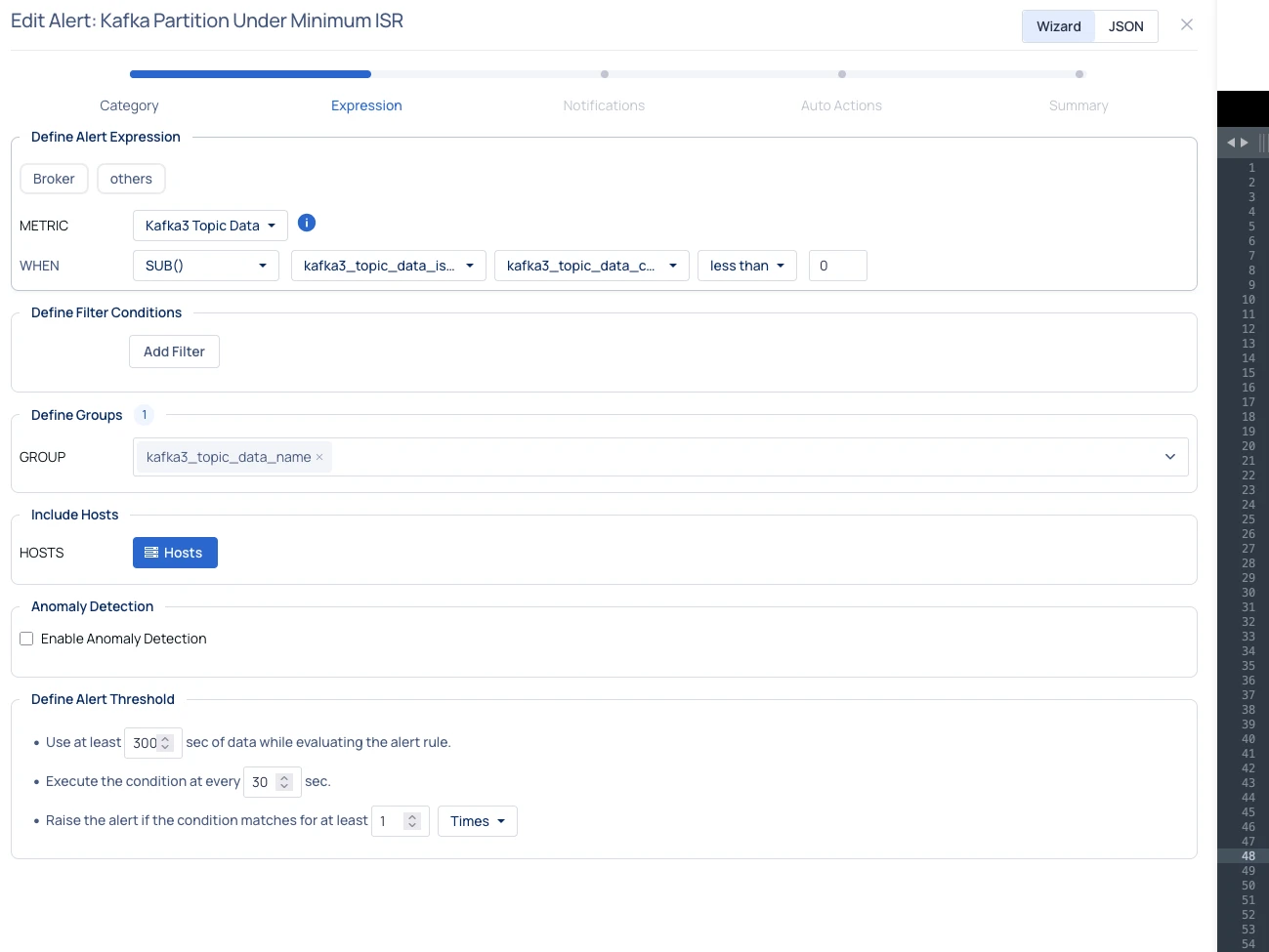Click the info icon next to Kafka3 Topic Data
The width and height of the screenshot is (1269, 952).
[306, 223]
